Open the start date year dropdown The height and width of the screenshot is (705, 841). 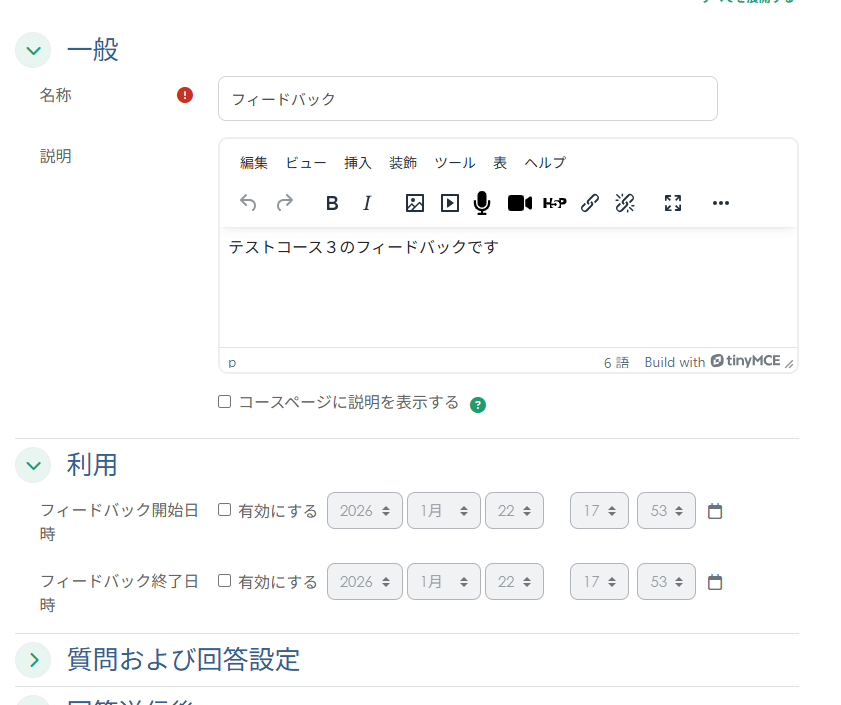364,511
